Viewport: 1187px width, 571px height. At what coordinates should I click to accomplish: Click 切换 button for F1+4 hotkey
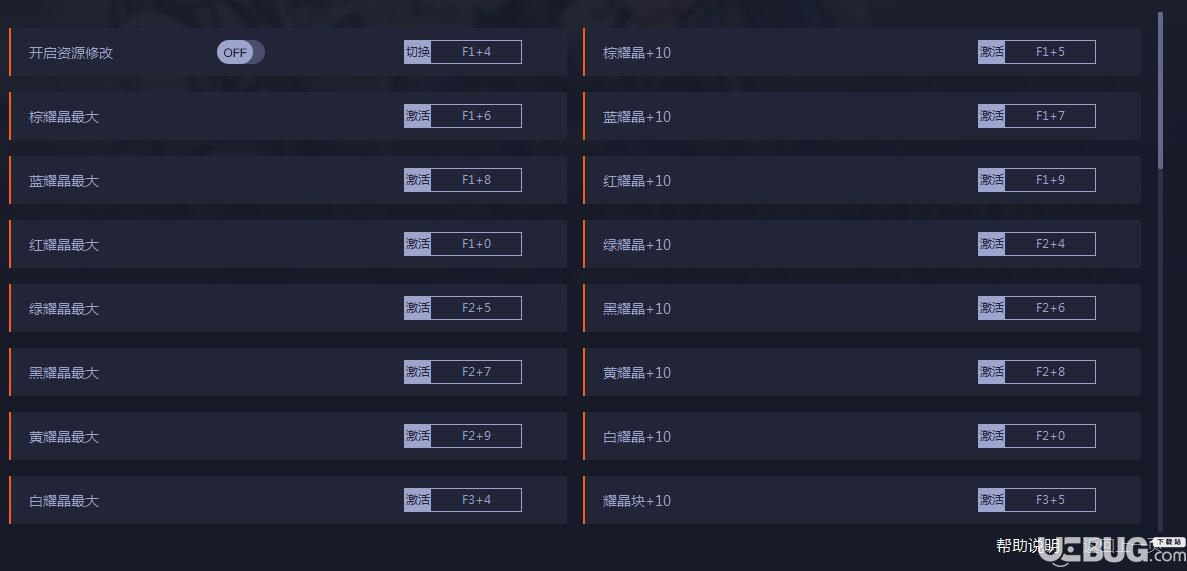click(417, 52)
